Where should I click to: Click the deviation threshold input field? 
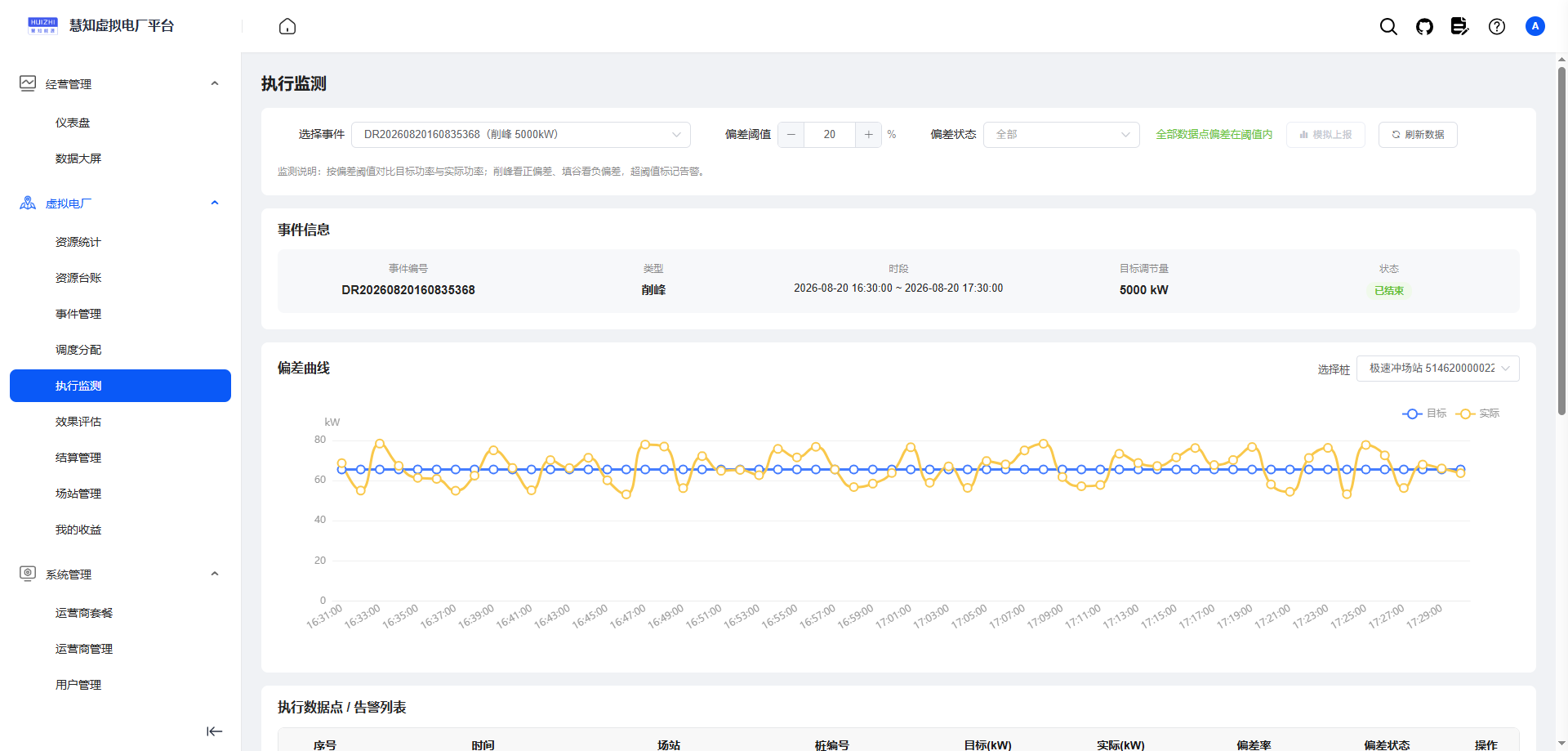pyautogui.click(x=829, y=135)
